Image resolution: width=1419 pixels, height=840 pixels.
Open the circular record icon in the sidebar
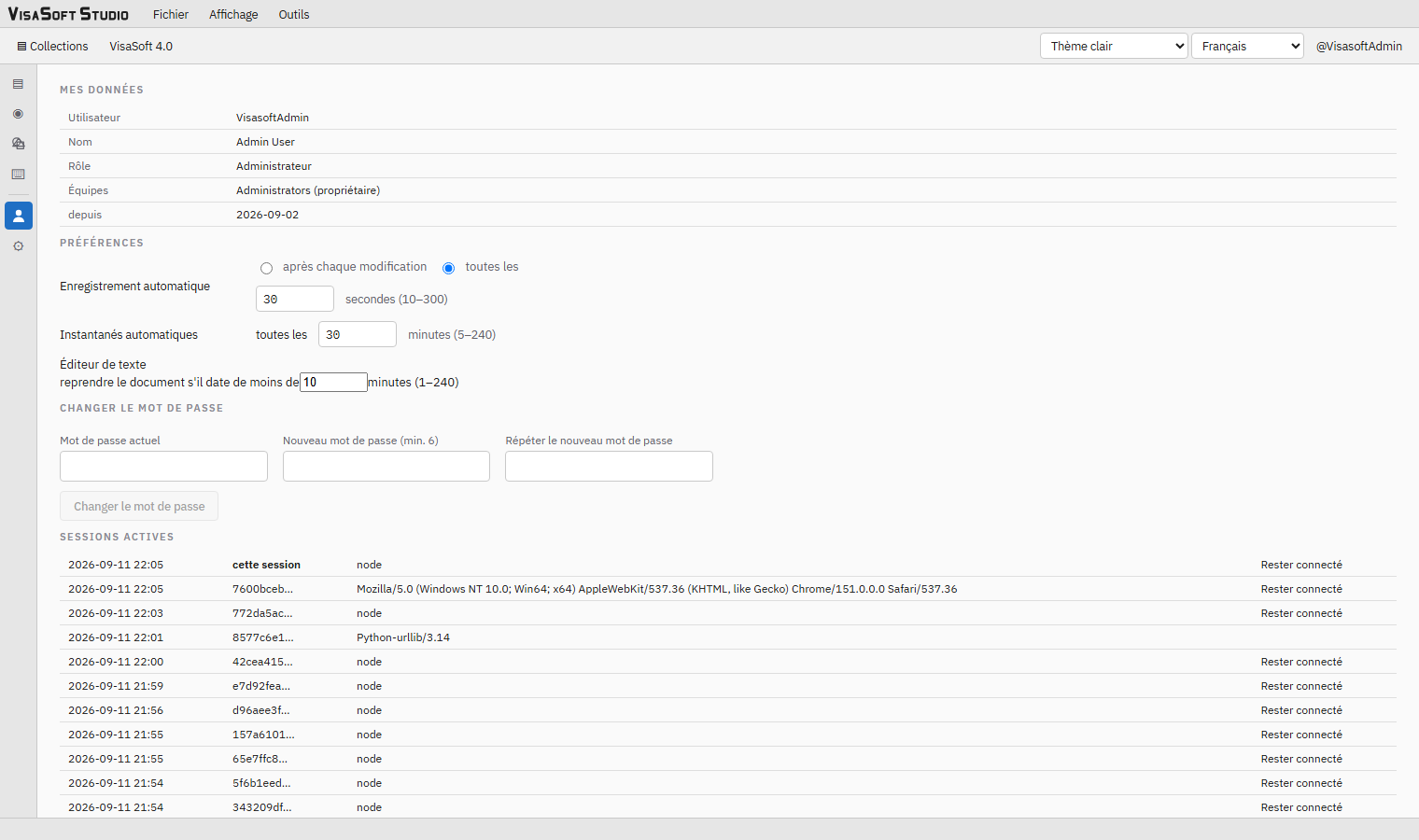[18, 114]
